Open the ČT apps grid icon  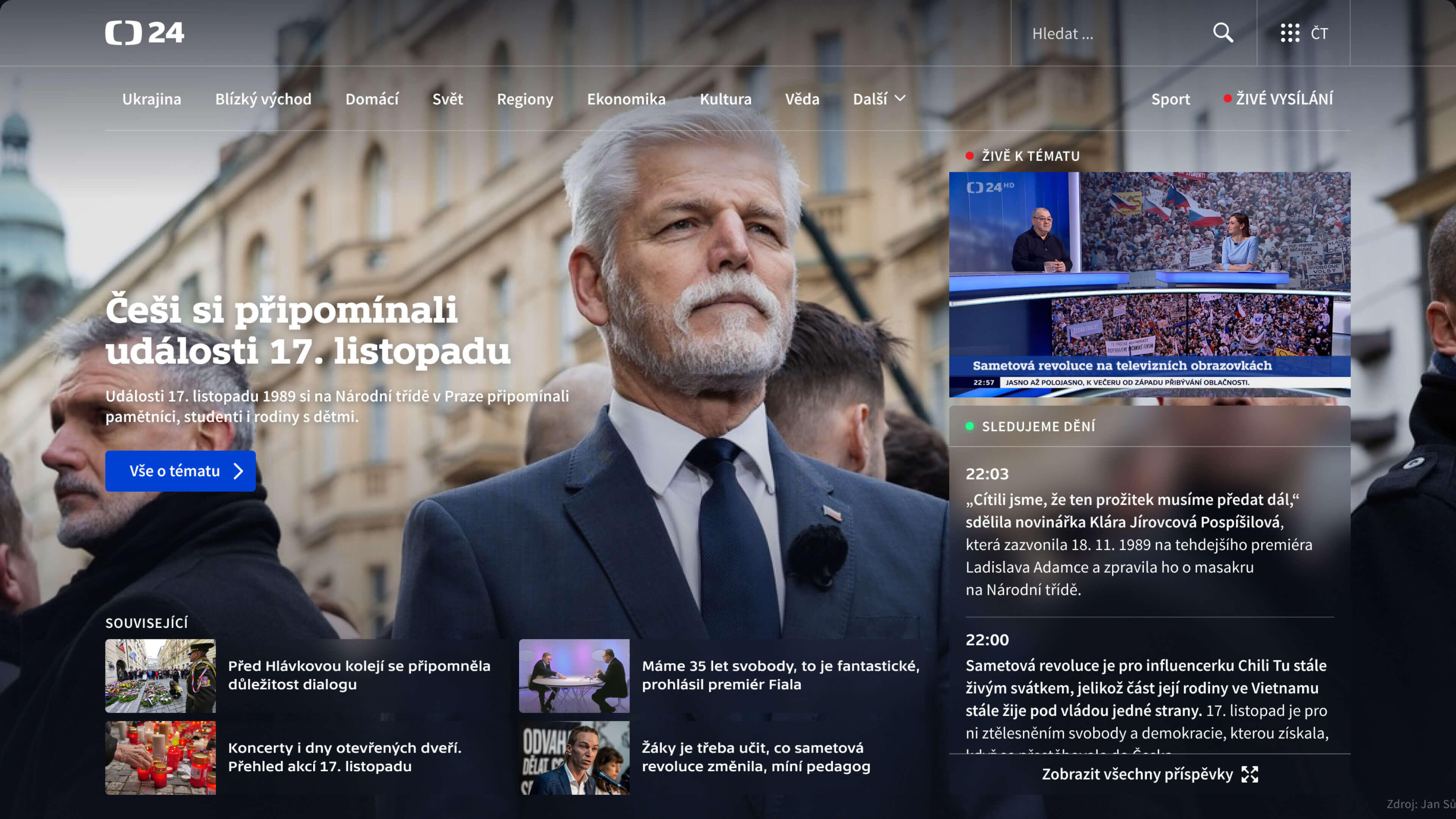pos(1290,33)
